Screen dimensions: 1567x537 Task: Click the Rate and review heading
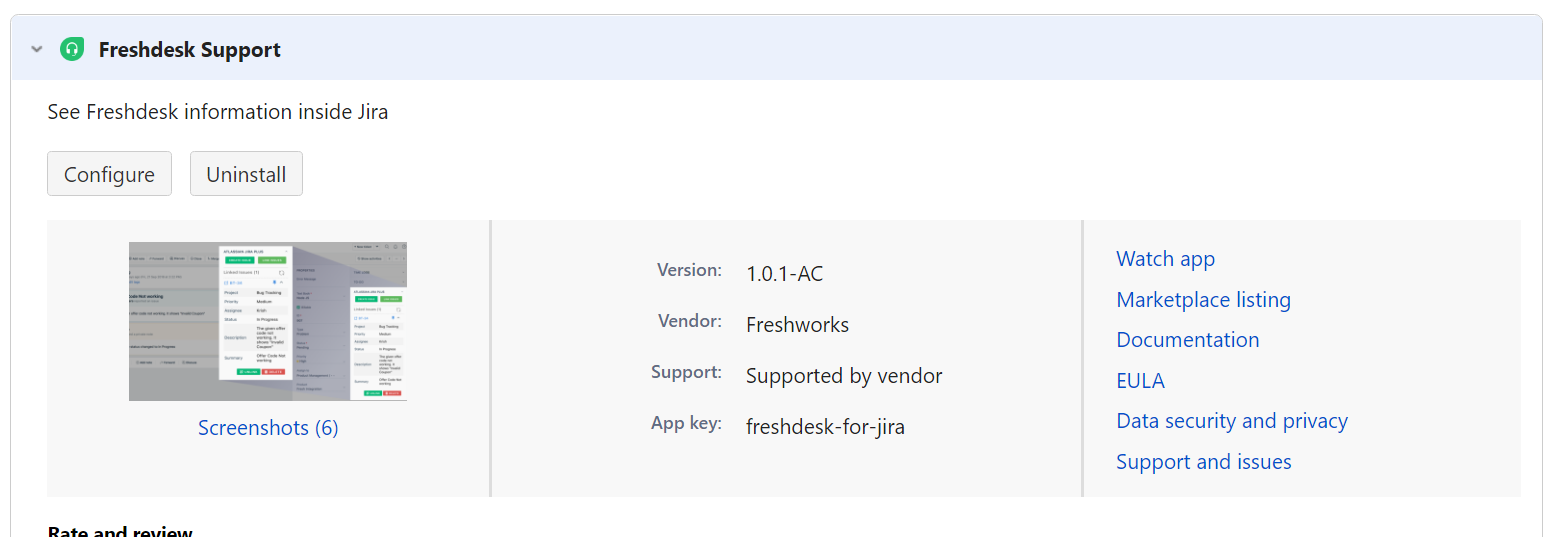point(120,530)
